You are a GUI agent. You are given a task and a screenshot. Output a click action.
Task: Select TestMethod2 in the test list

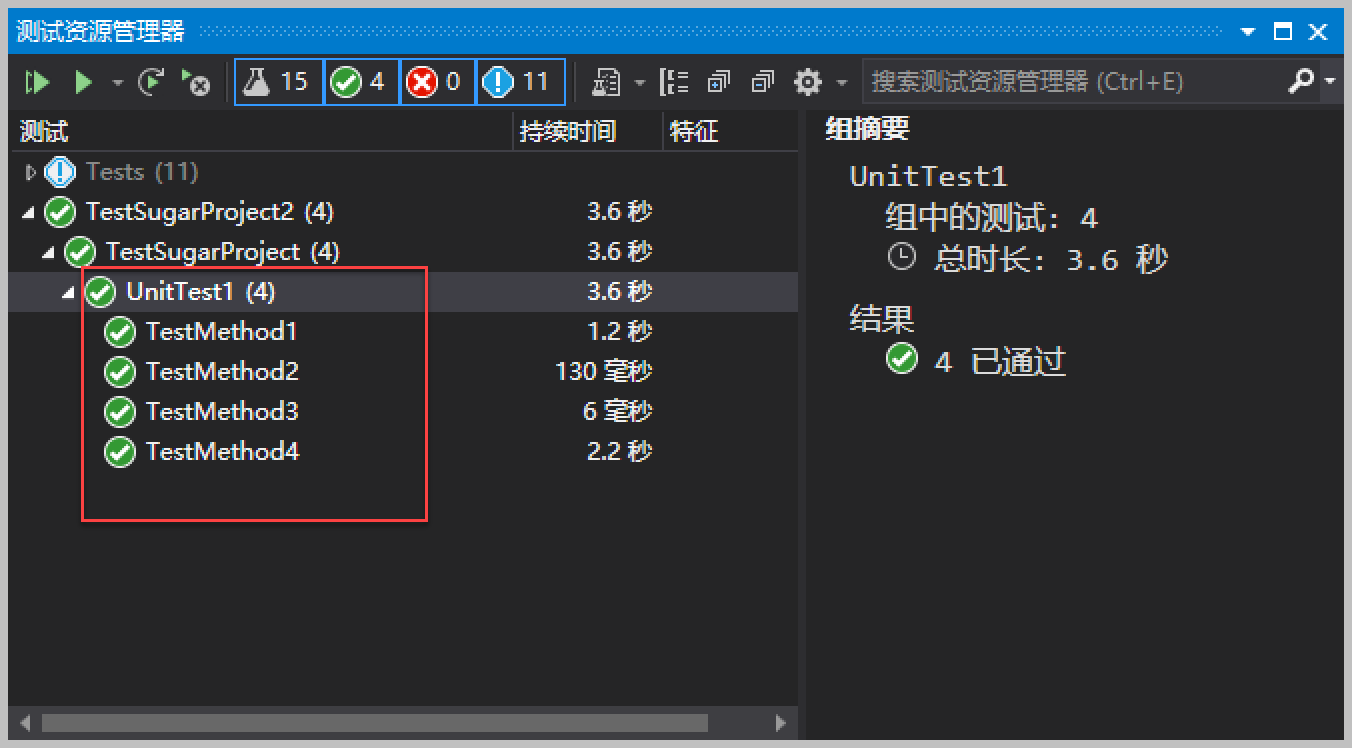pyautogui.click(x=222, y=371)
